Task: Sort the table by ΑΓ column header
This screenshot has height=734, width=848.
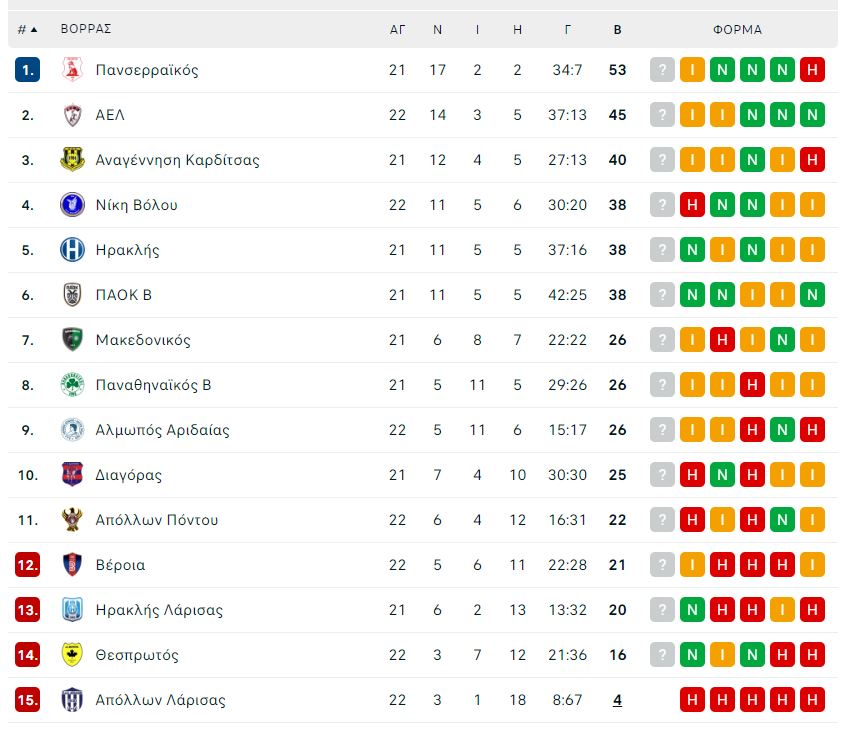Action: coord(398,30)
